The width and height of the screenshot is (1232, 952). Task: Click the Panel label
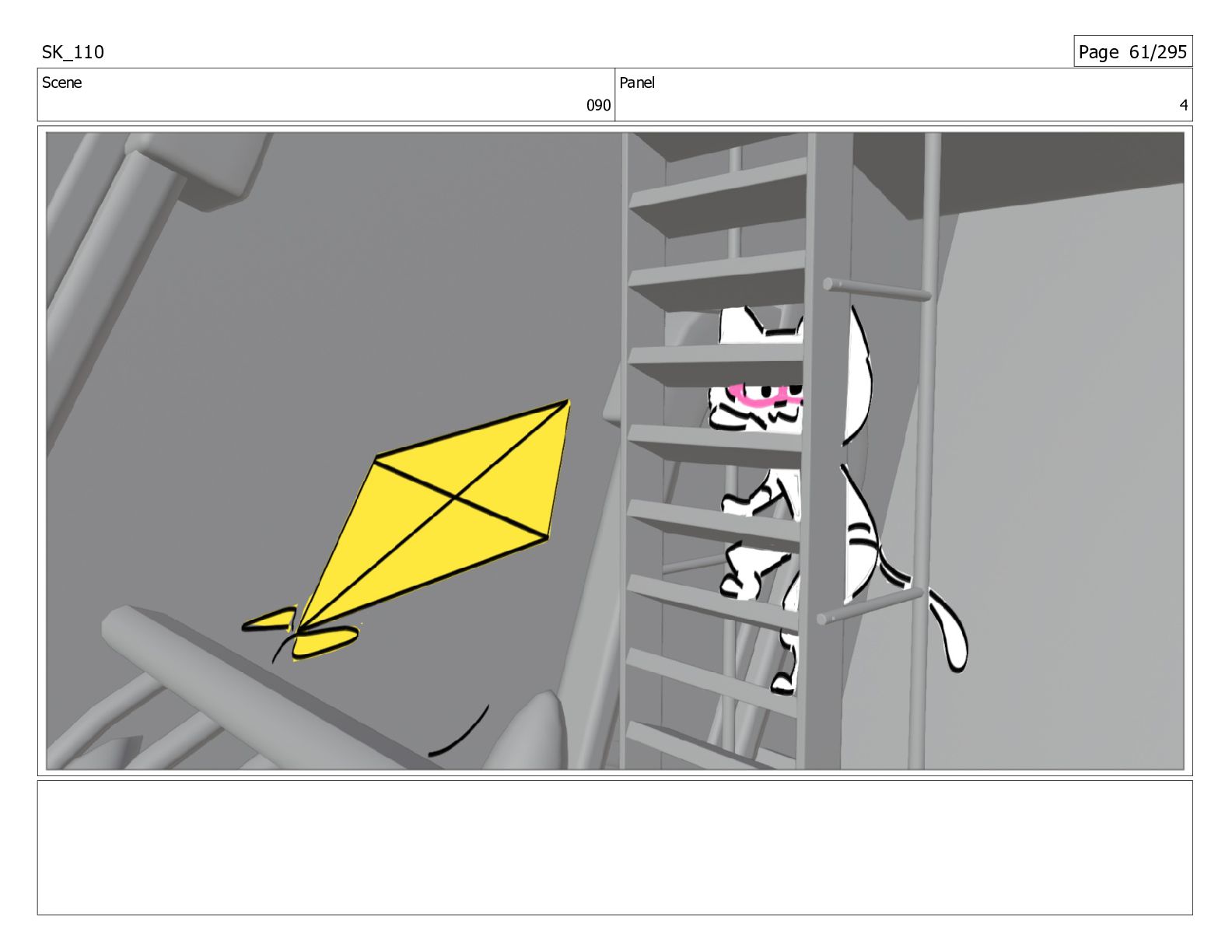(637, 82)
